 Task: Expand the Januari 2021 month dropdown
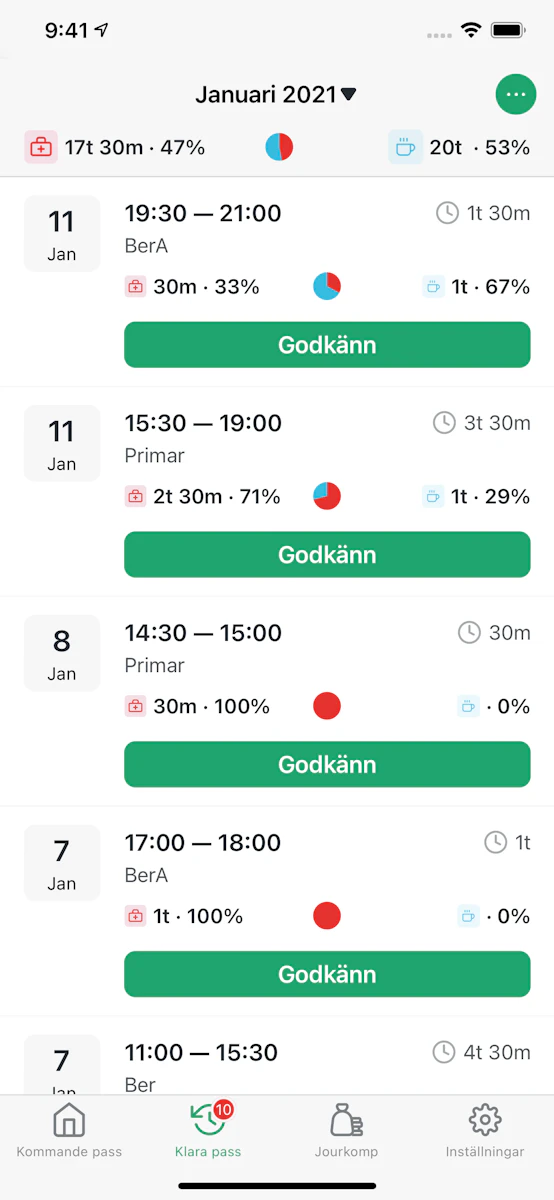click(x=276, y=95)
